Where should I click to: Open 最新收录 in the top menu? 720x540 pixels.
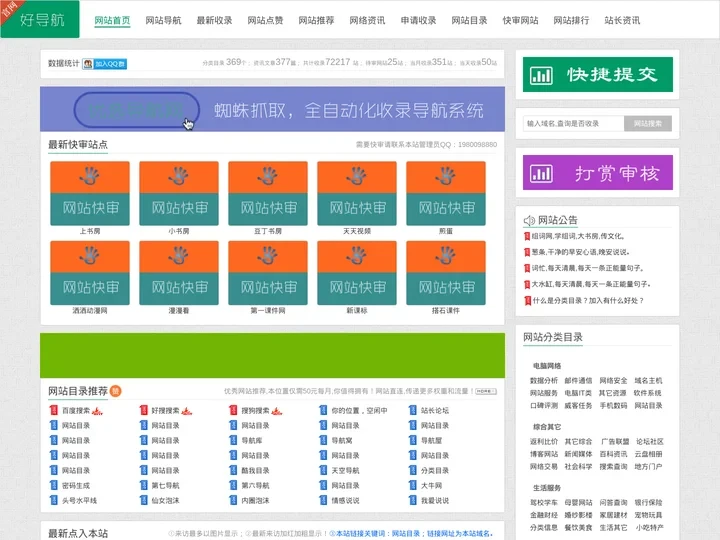pyautogui.click(x=214, y=20)
